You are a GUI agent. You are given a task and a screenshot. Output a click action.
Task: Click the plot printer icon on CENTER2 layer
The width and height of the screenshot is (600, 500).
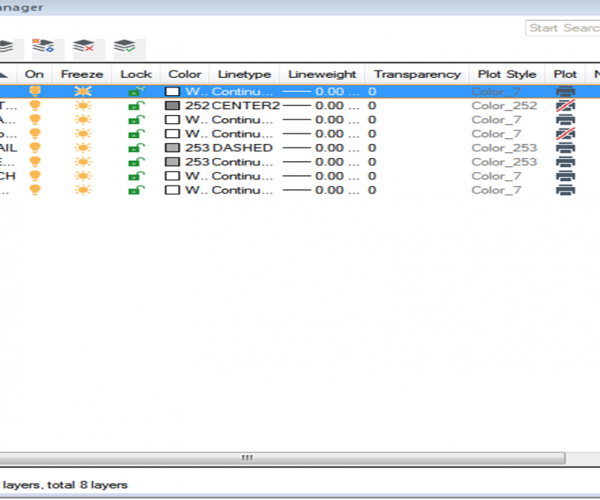pyautogui.click(x=565, y=105)
